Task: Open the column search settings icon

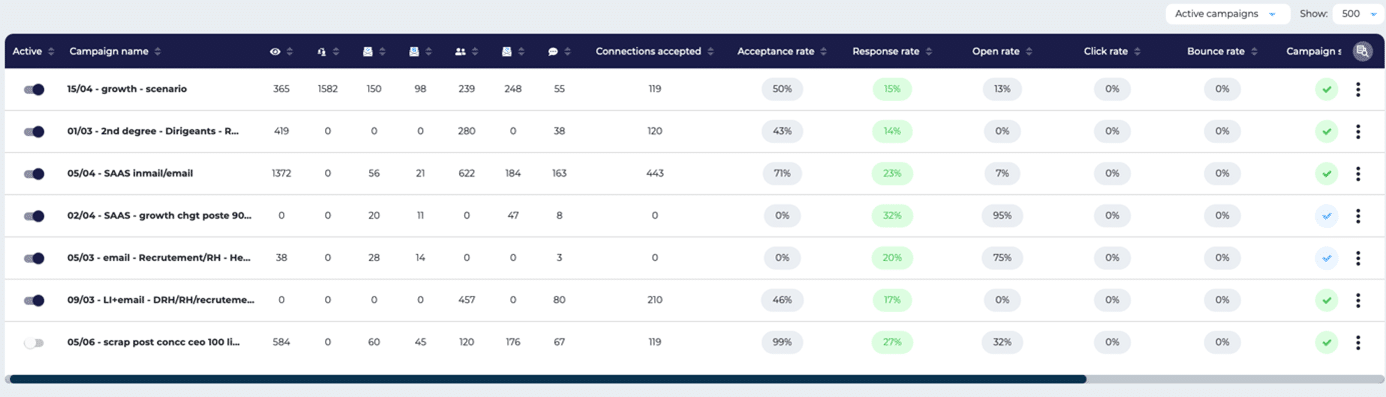Action: point(1362,52)
